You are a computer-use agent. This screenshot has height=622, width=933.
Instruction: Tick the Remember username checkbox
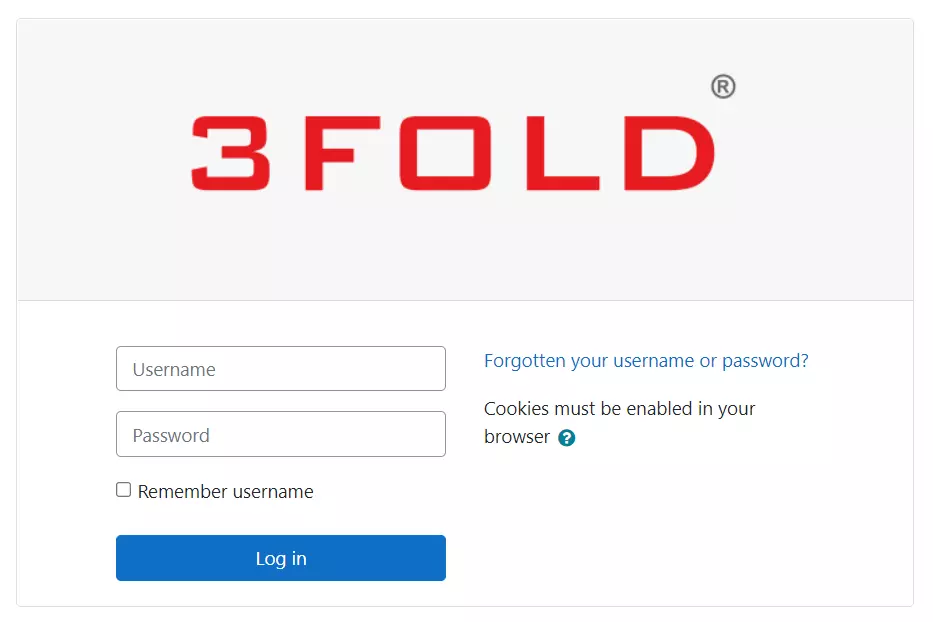[124, 490]
